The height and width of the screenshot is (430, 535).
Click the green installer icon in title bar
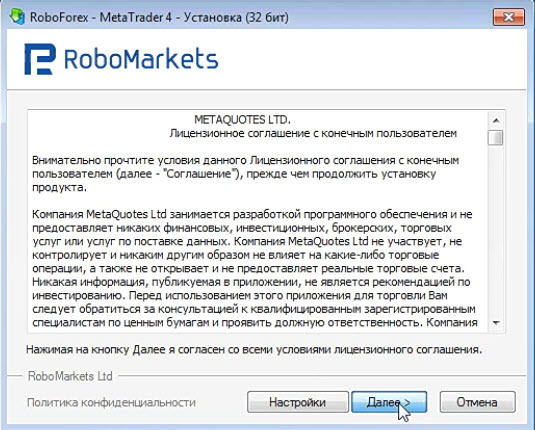pos(17,16)
